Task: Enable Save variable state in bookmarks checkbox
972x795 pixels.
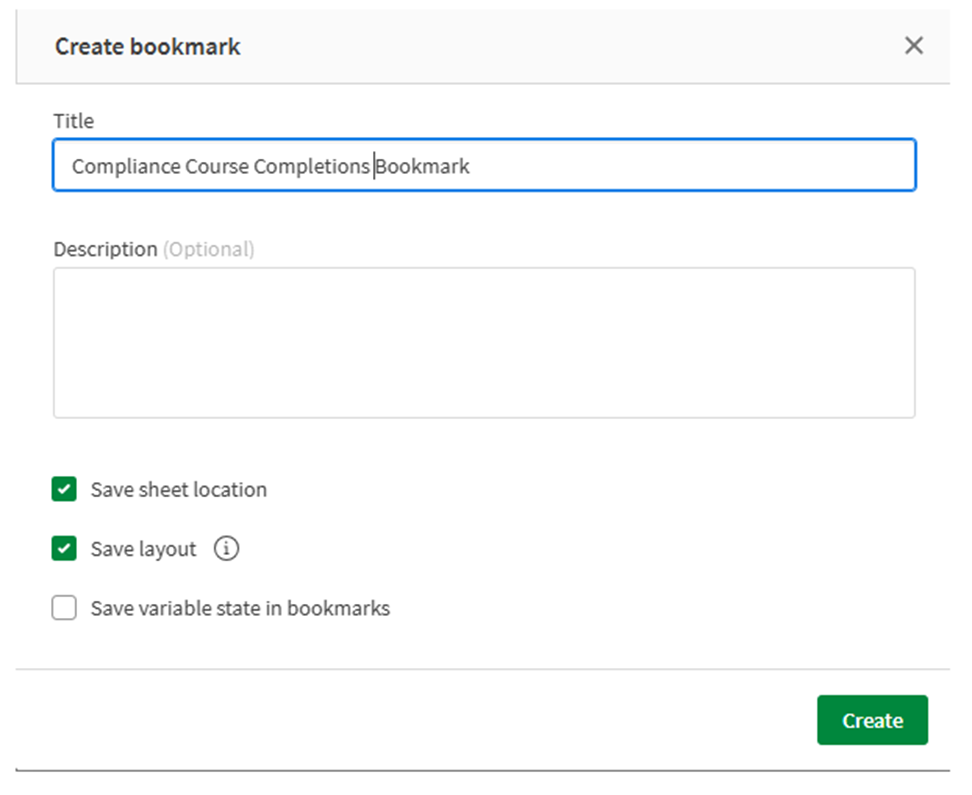Action: (x=64, y=608)
